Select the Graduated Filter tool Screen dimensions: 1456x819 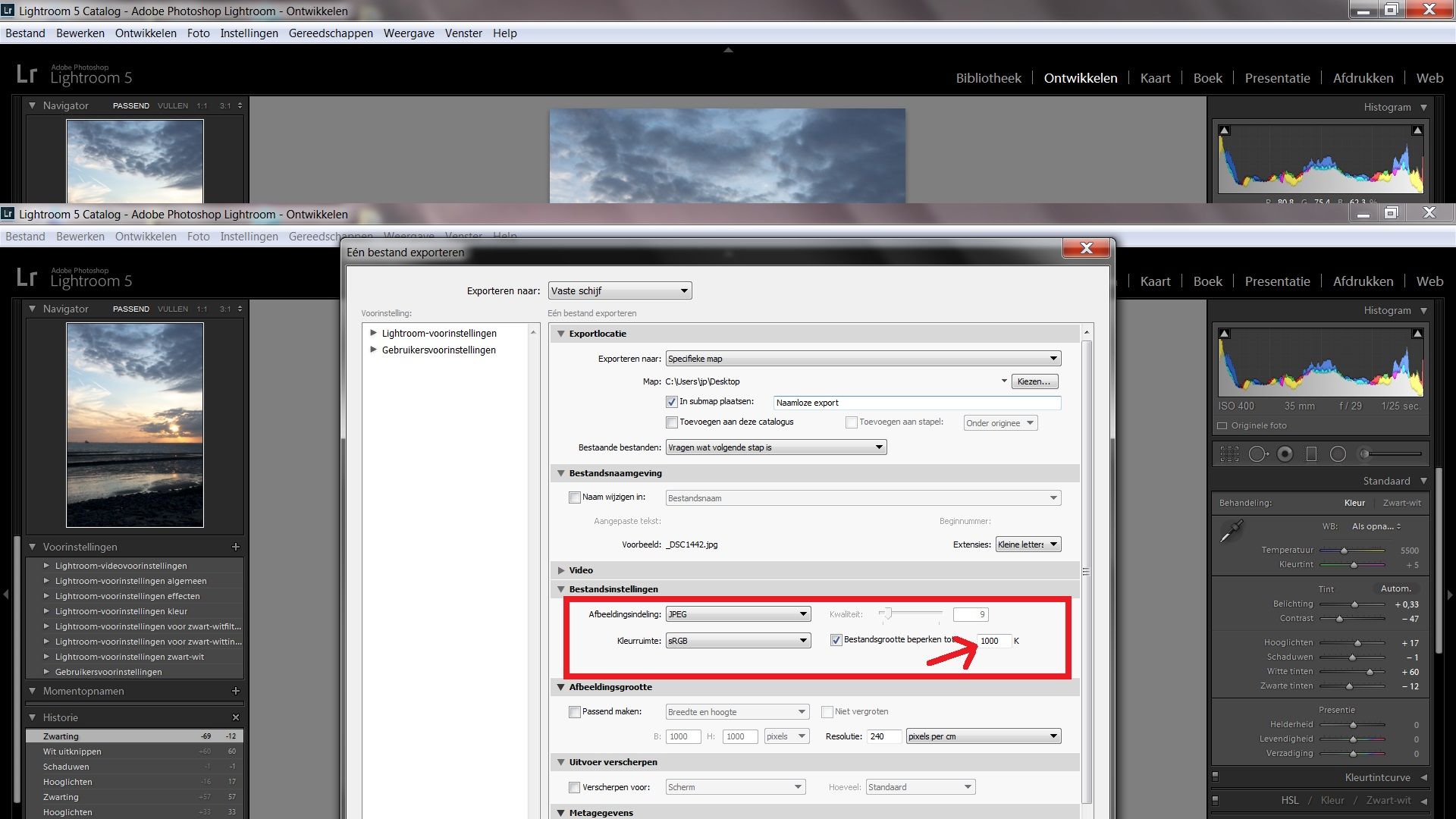[1311, 454]
